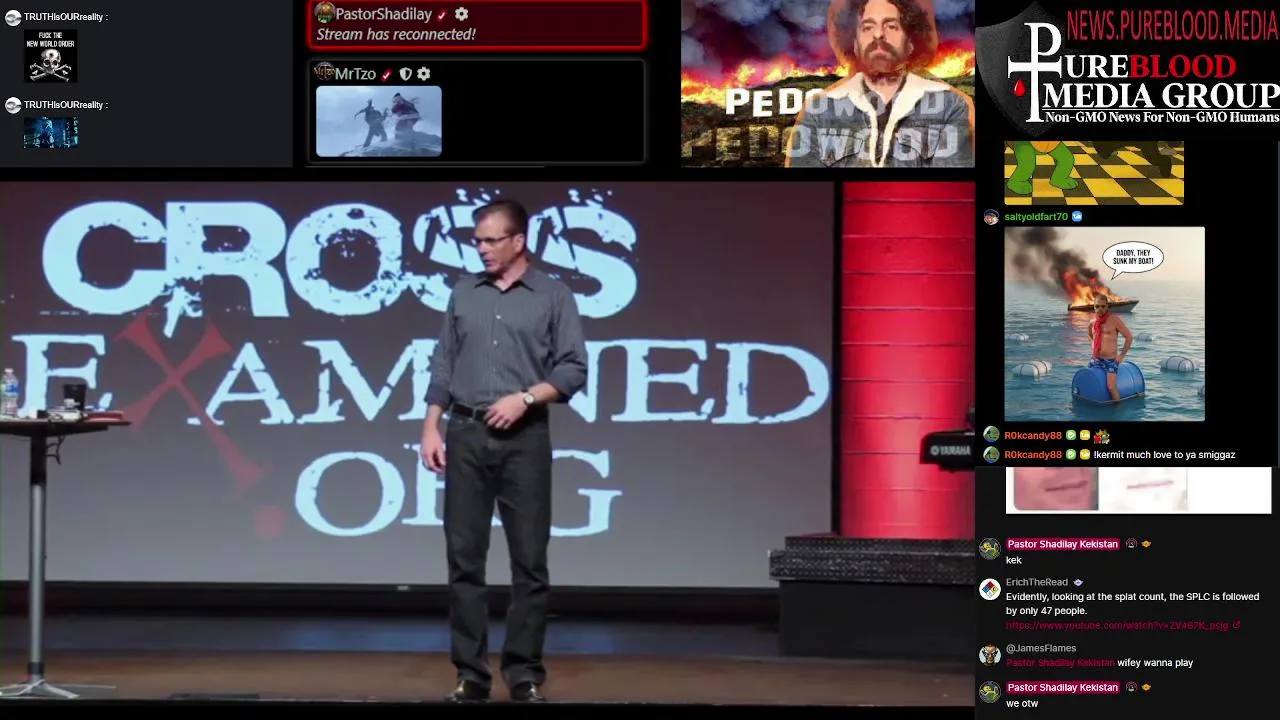Click the PastorShadilay username in the top chat
This screenshot has height=720, width=1280.
(383, 14)
